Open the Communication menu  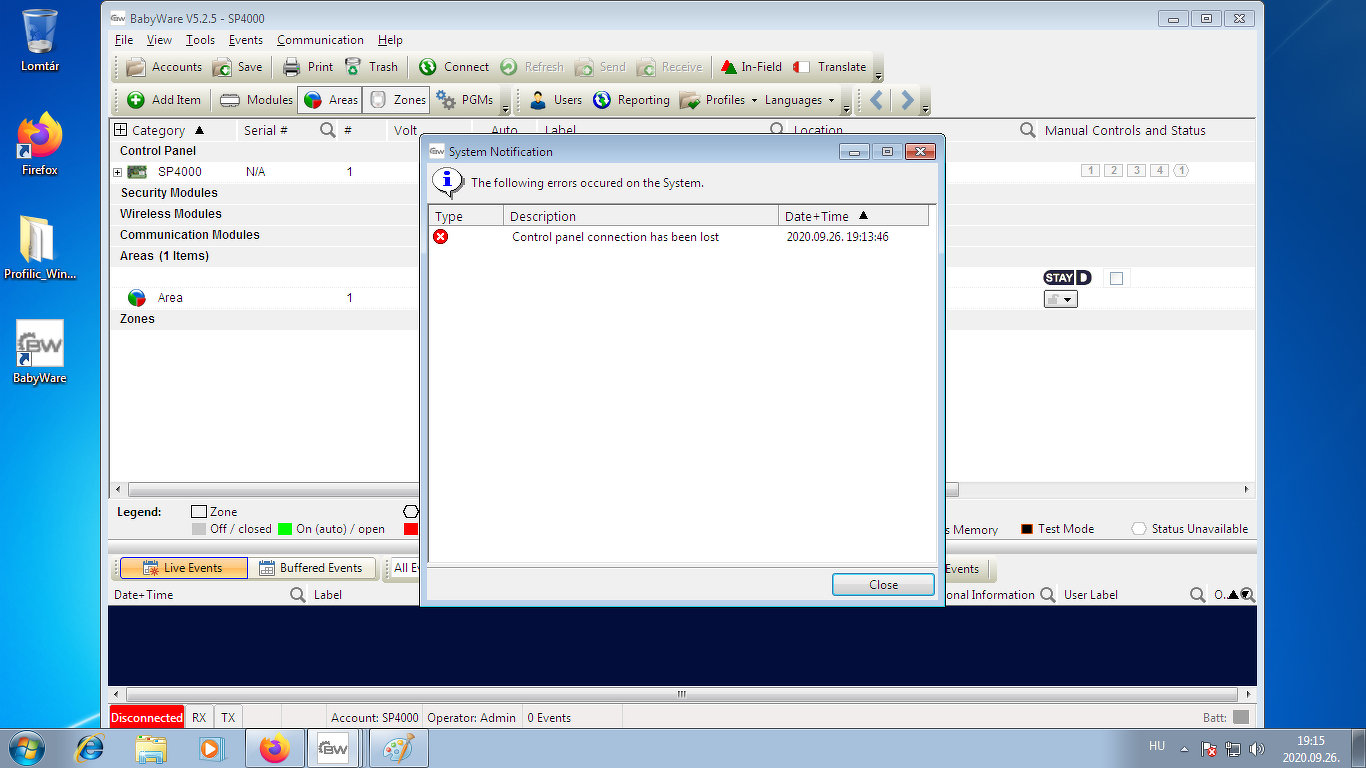click(x=320, y=40)
